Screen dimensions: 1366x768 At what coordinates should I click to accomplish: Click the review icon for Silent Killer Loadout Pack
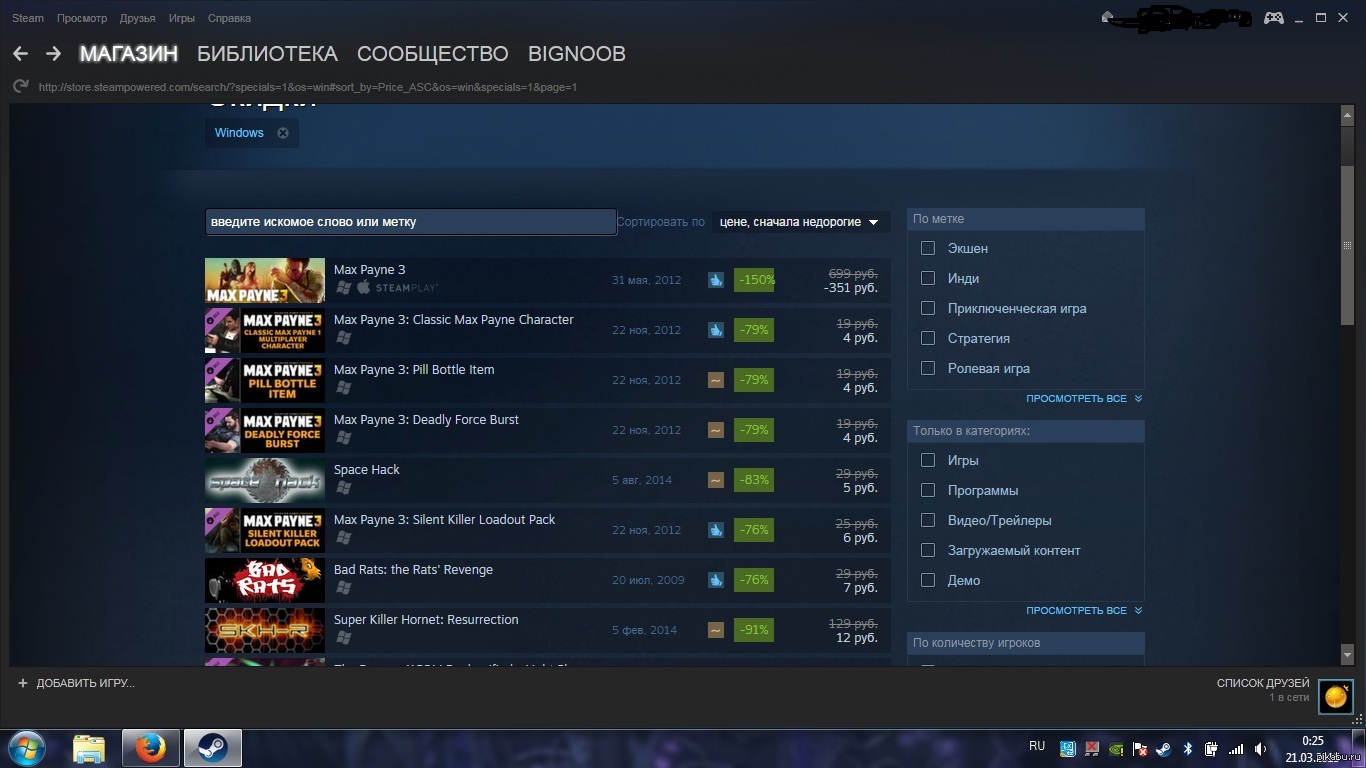pyautogui.click(x=716, y=530)
